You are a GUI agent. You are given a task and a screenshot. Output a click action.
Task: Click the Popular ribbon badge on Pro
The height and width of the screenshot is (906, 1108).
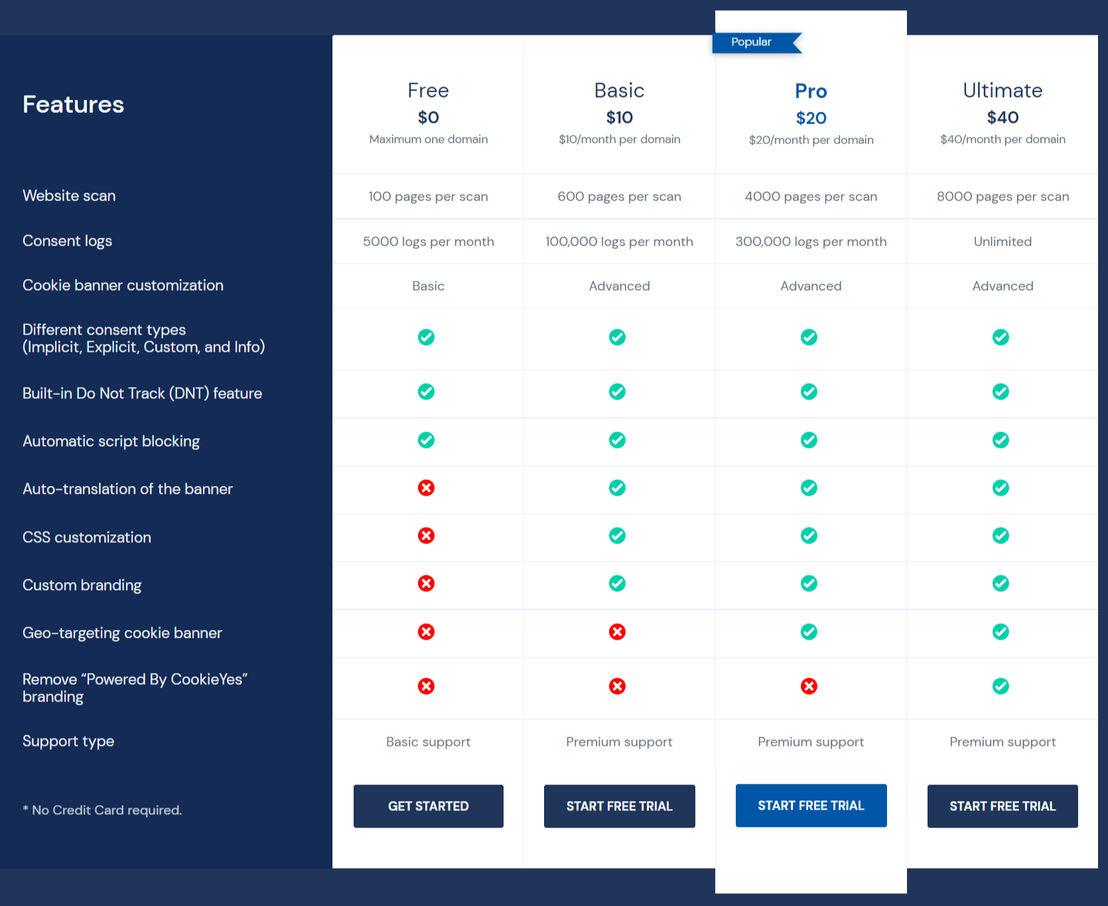click(x=756, y=42)
